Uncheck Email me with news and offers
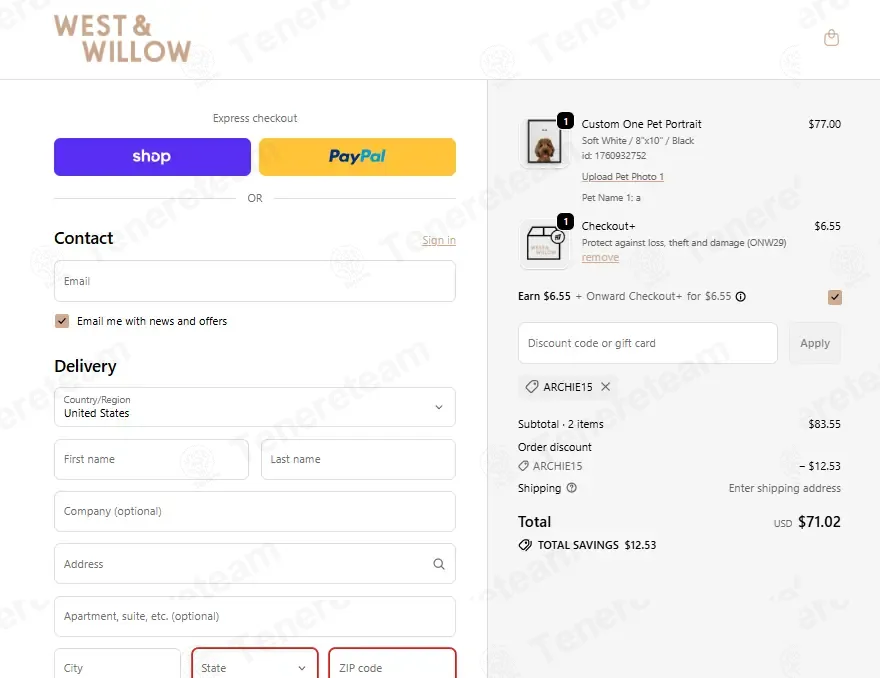 click(62, 321)
